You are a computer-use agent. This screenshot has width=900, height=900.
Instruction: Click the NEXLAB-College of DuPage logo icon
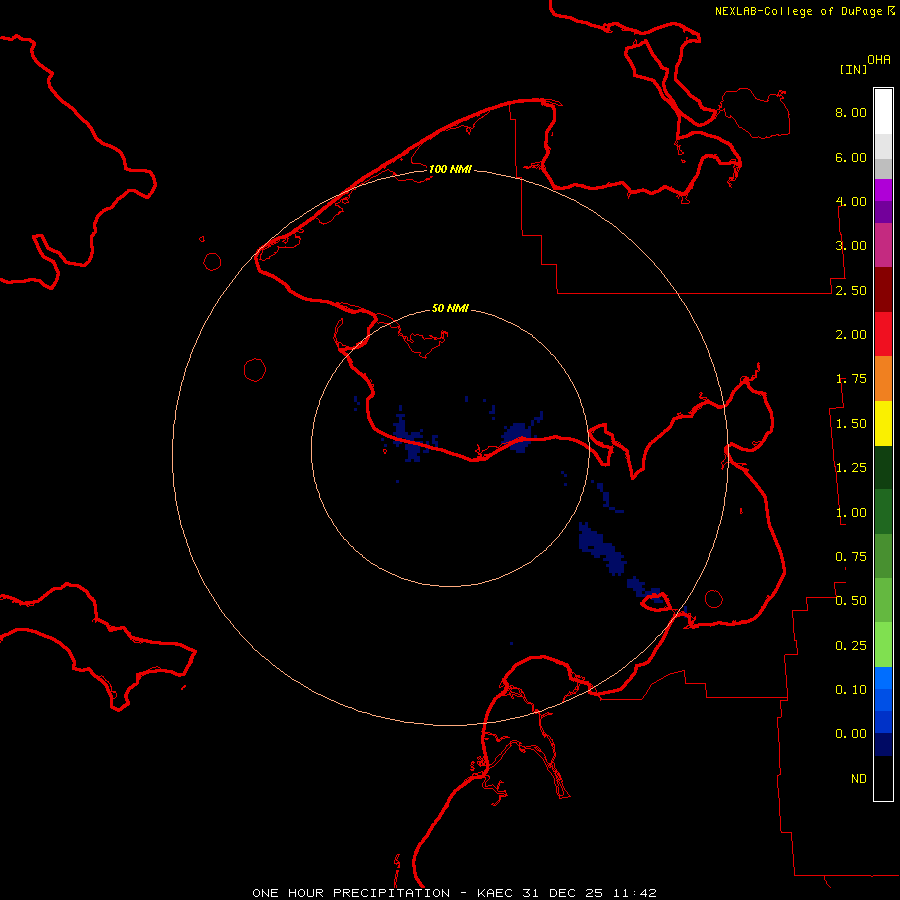pos(892,10)
